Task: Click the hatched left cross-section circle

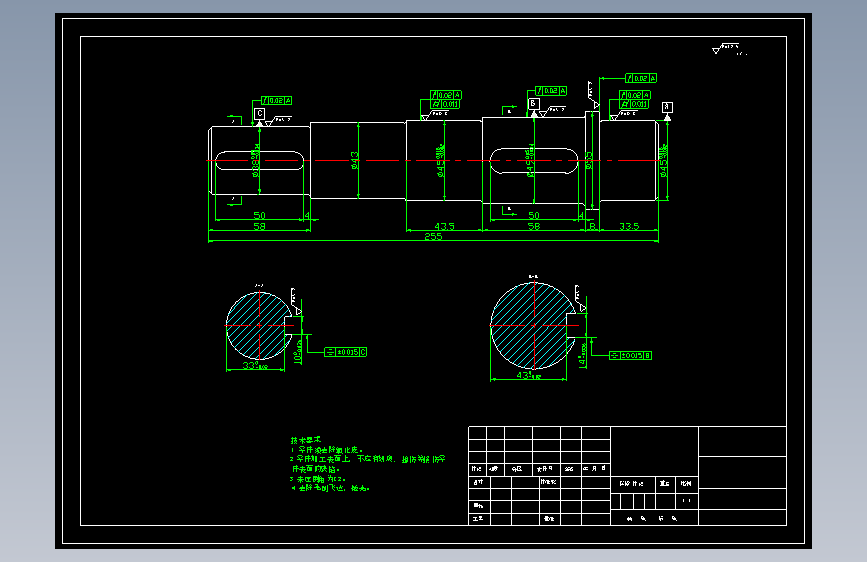Action: [259, 326]
